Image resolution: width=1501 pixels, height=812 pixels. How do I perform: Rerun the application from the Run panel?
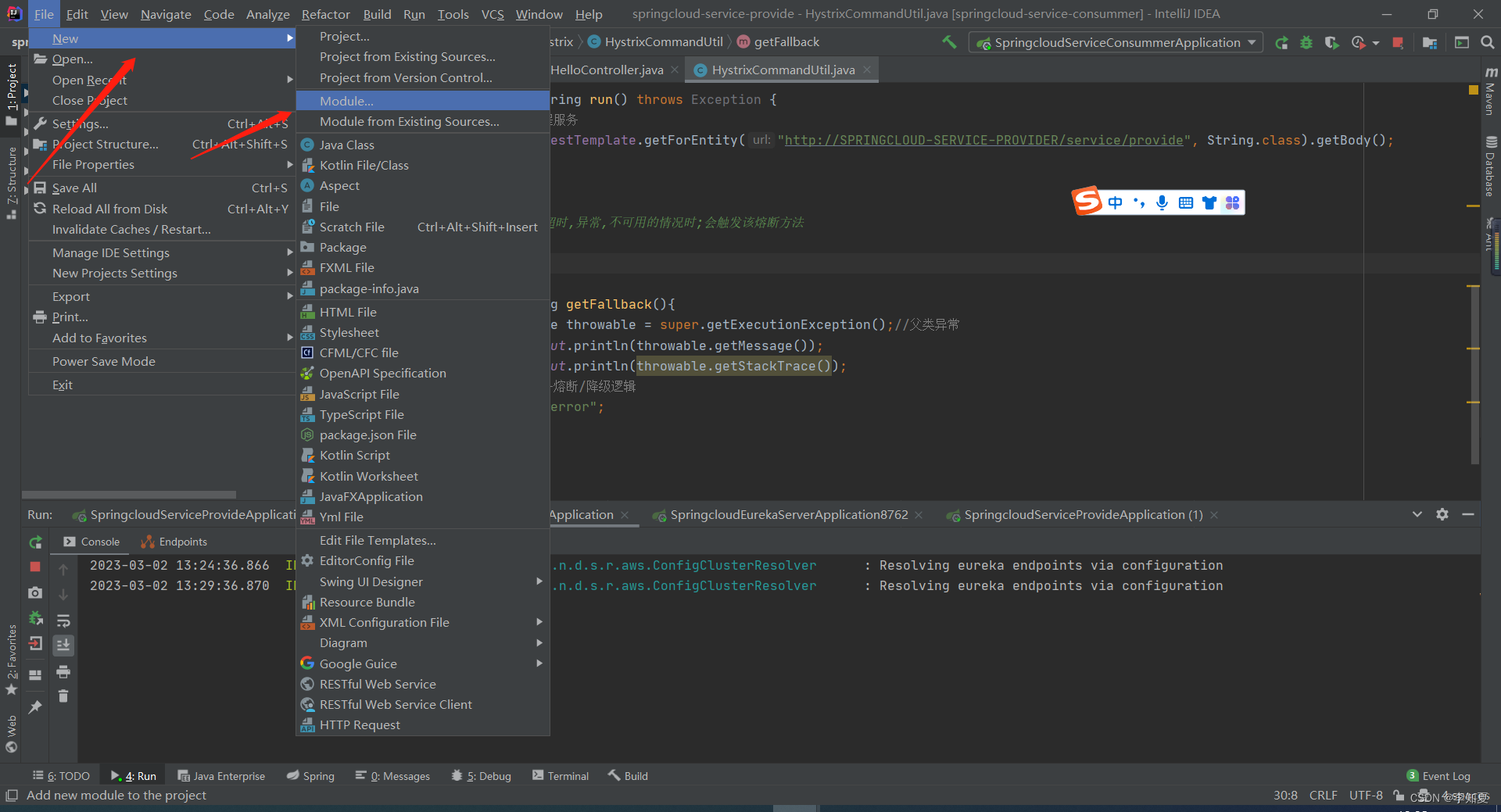click(35, 542)
